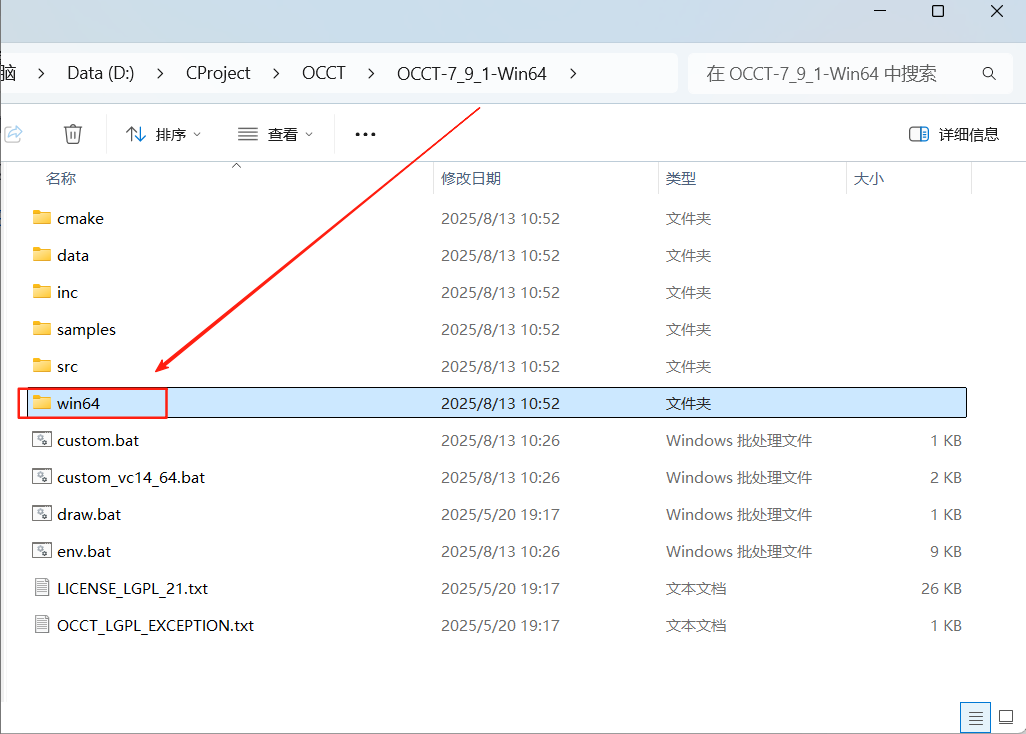Select the win64 folder icon

coord(42,402)
